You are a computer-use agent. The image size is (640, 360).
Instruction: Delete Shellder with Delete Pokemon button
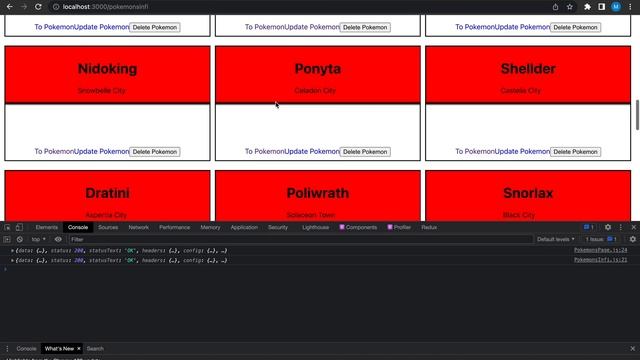coord(576,151)
